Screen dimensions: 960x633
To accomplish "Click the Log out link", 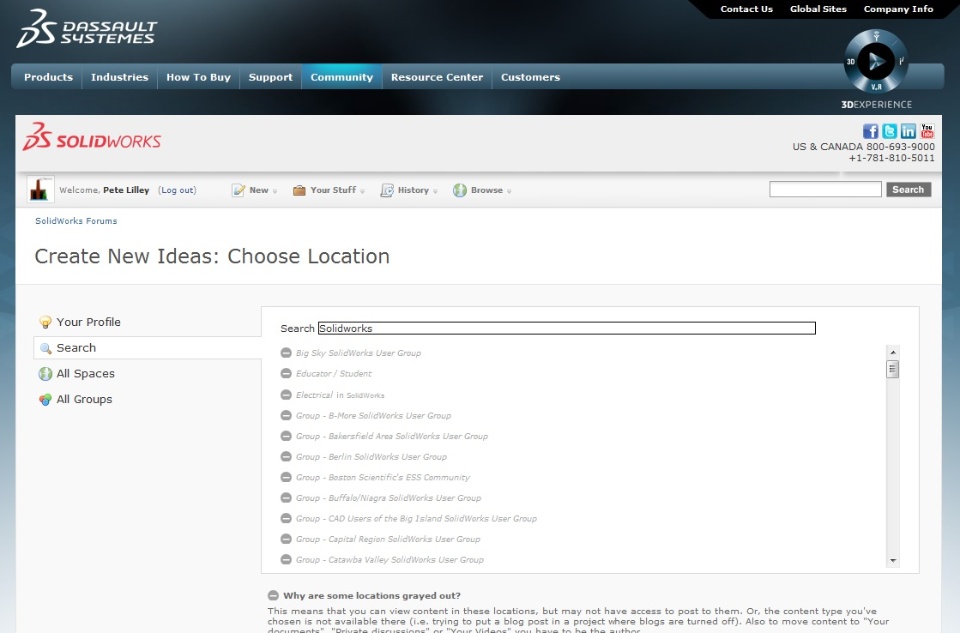I will pos(177,190).
